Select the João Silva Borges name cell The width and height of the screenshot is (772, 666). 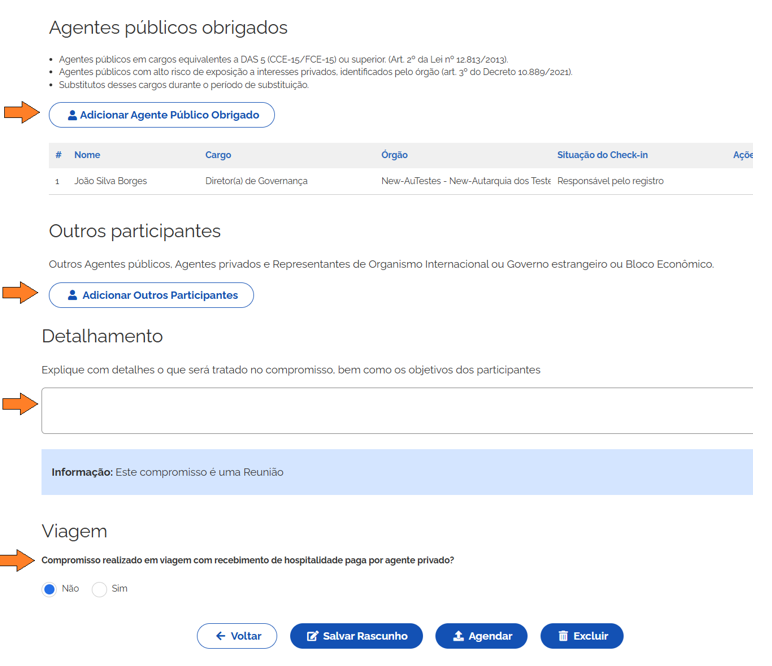tap(111, 181)
